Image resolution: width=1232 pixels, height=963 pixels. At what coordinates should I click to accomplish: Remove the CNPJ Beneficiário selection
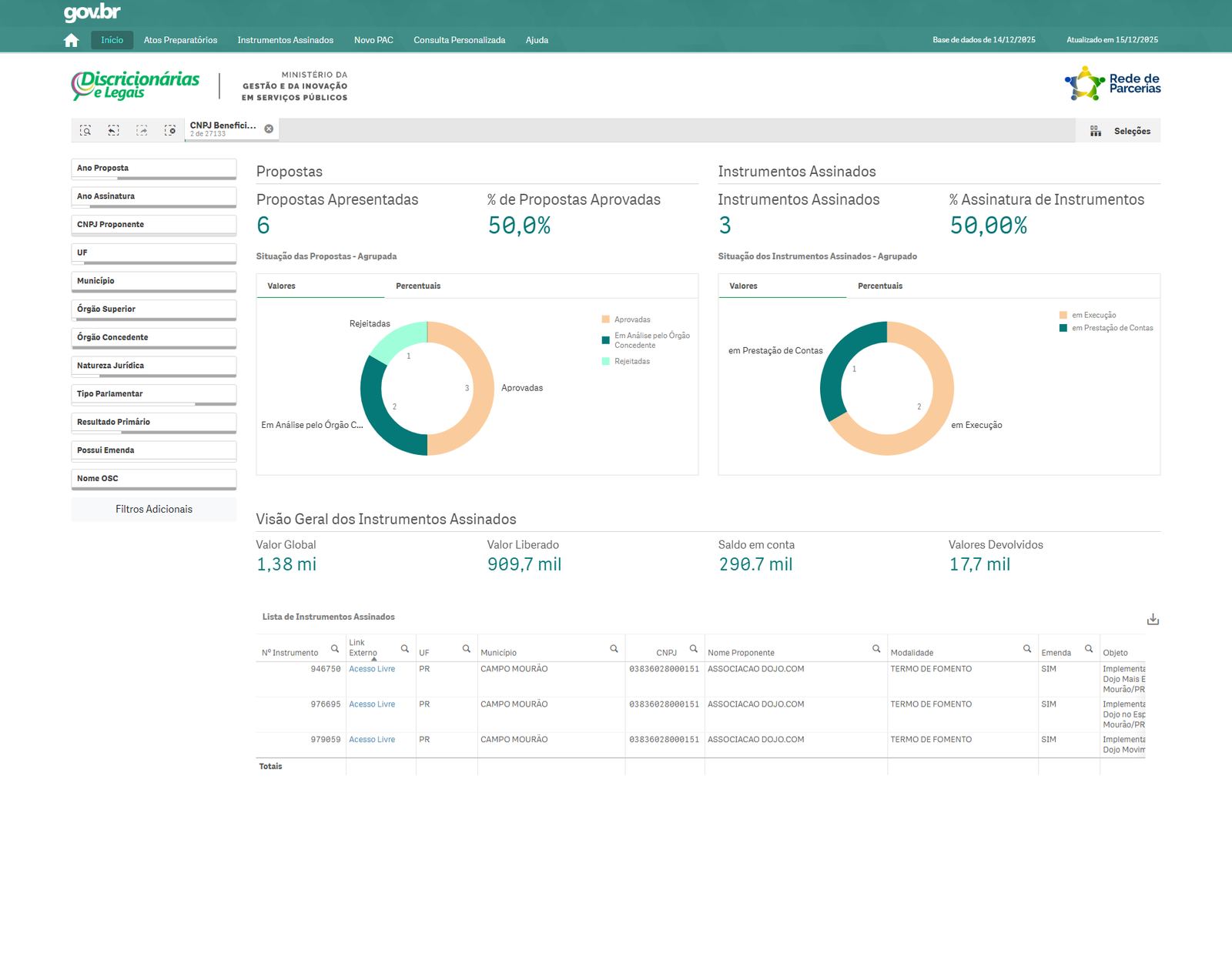(269, 129)
